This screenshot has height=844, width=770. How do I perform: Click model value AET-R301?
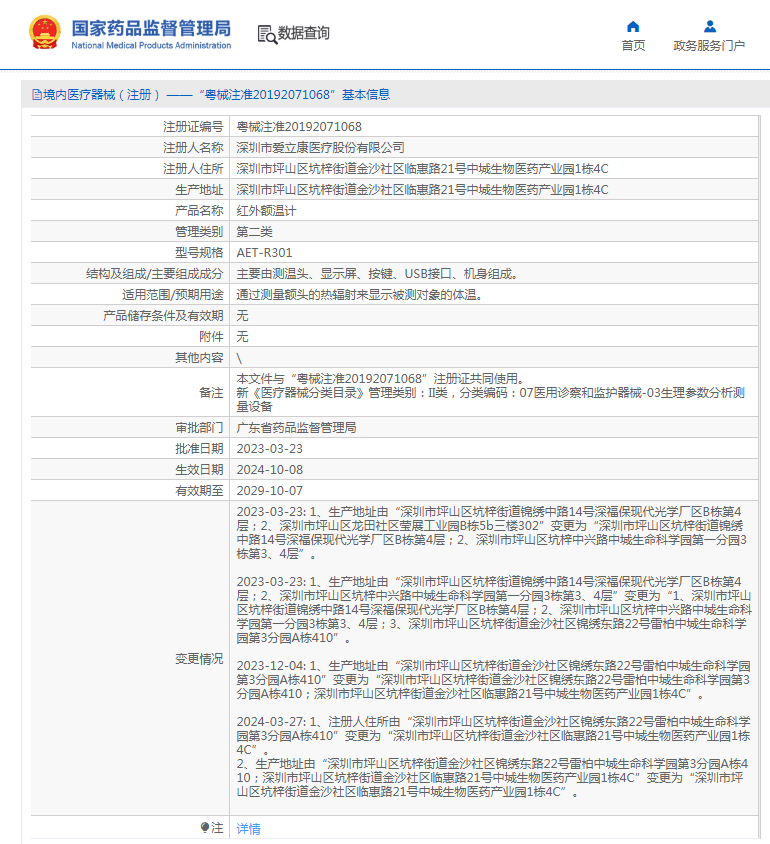pyautogui.click(x=264, y=252)
